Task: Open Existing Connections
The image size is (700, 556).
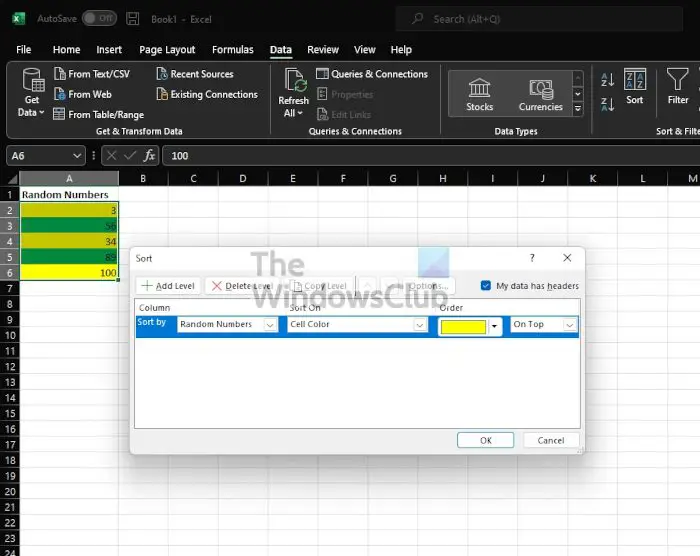Action: tap(207, 94)
